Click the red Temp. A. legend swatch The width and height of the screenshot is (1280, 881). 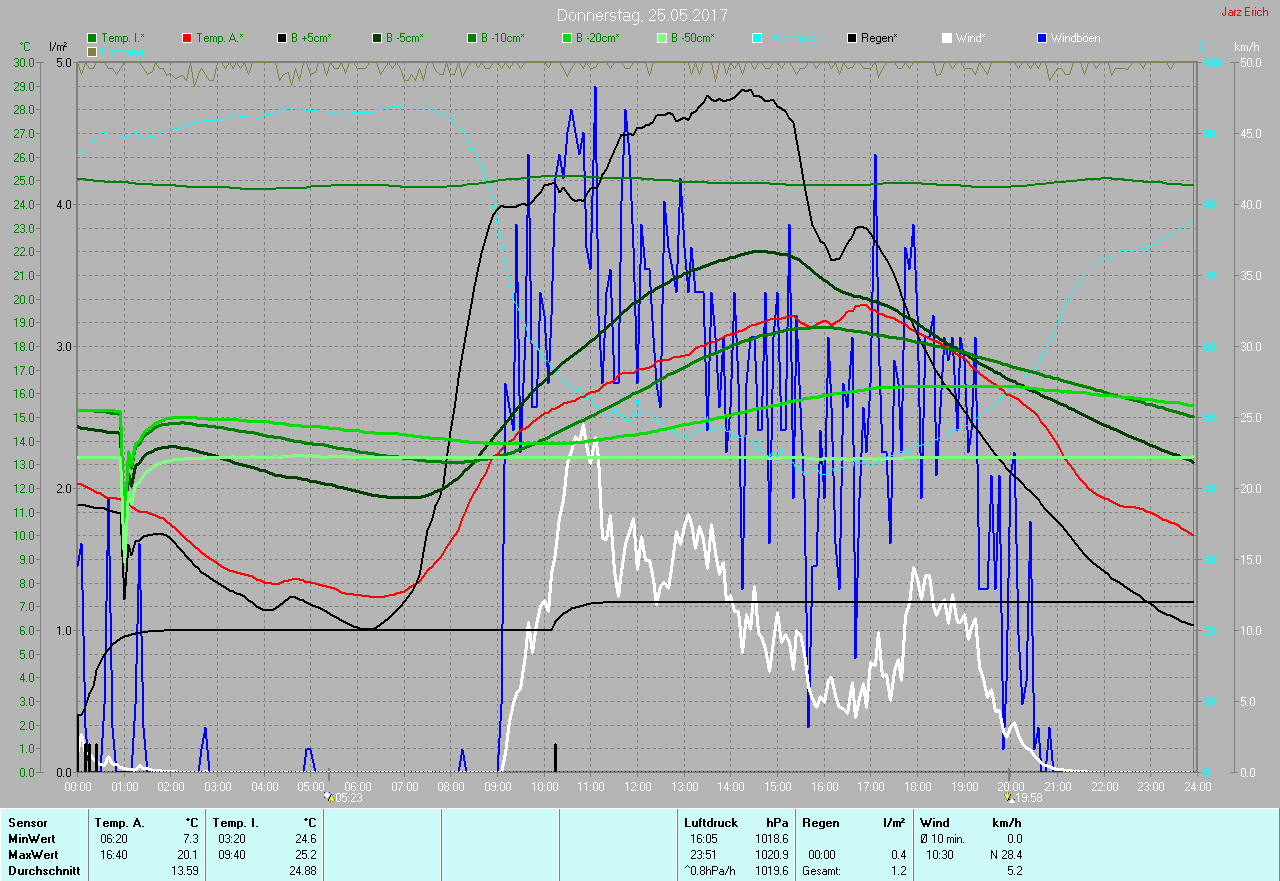click(187, 38)
